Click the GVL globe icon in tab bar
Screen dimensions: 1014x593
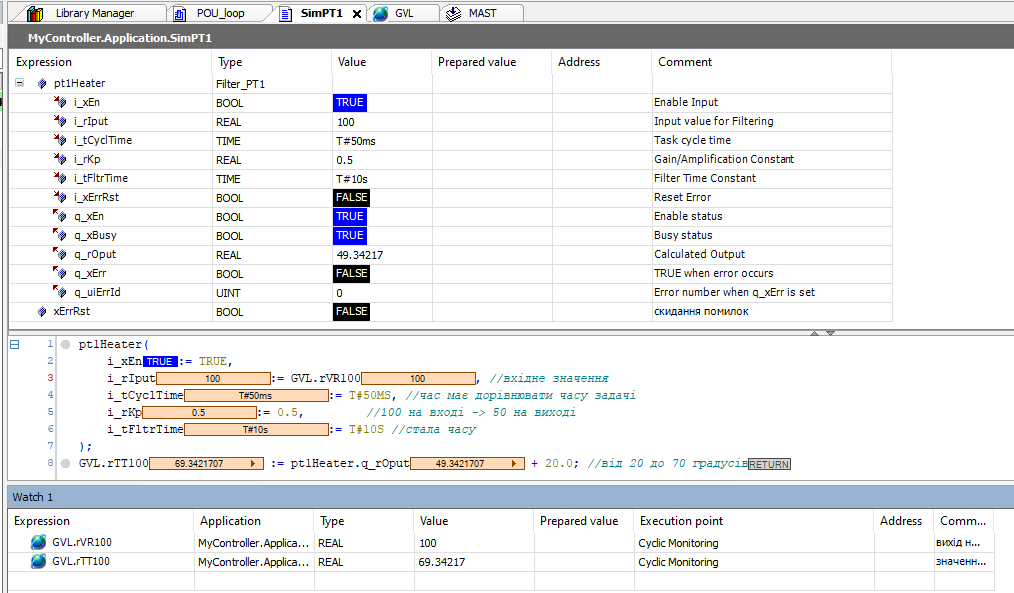[381, 13]
